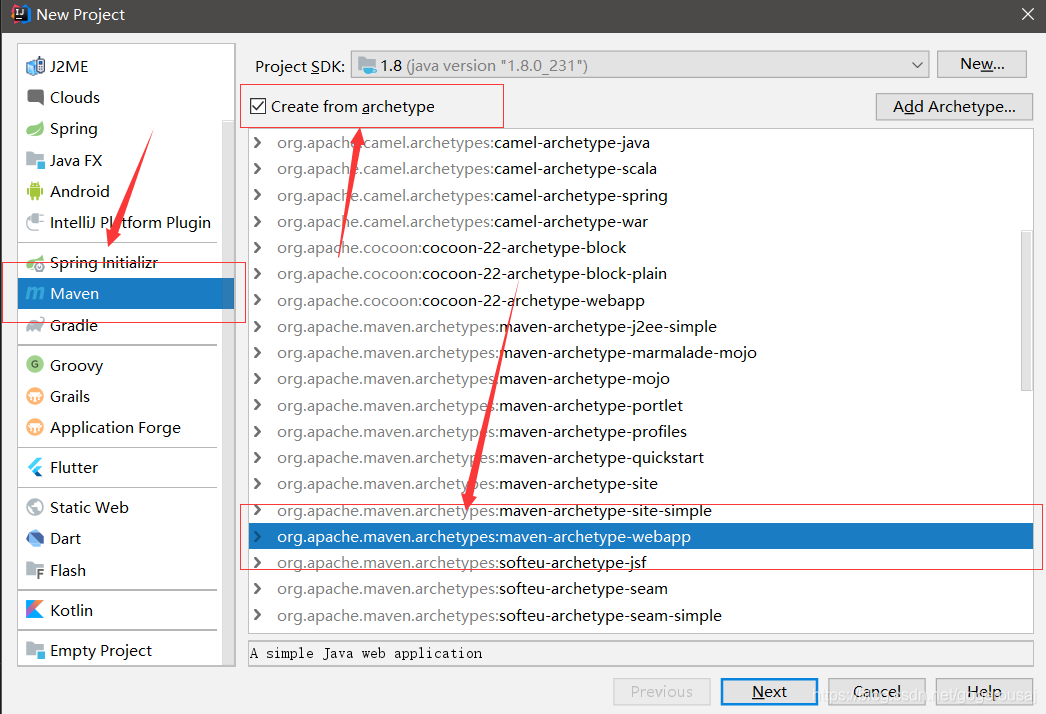Select maven-archetype-profiles row
Image resolution: width=1046 pixels, height=714 pixels.
tap(640, 432)
